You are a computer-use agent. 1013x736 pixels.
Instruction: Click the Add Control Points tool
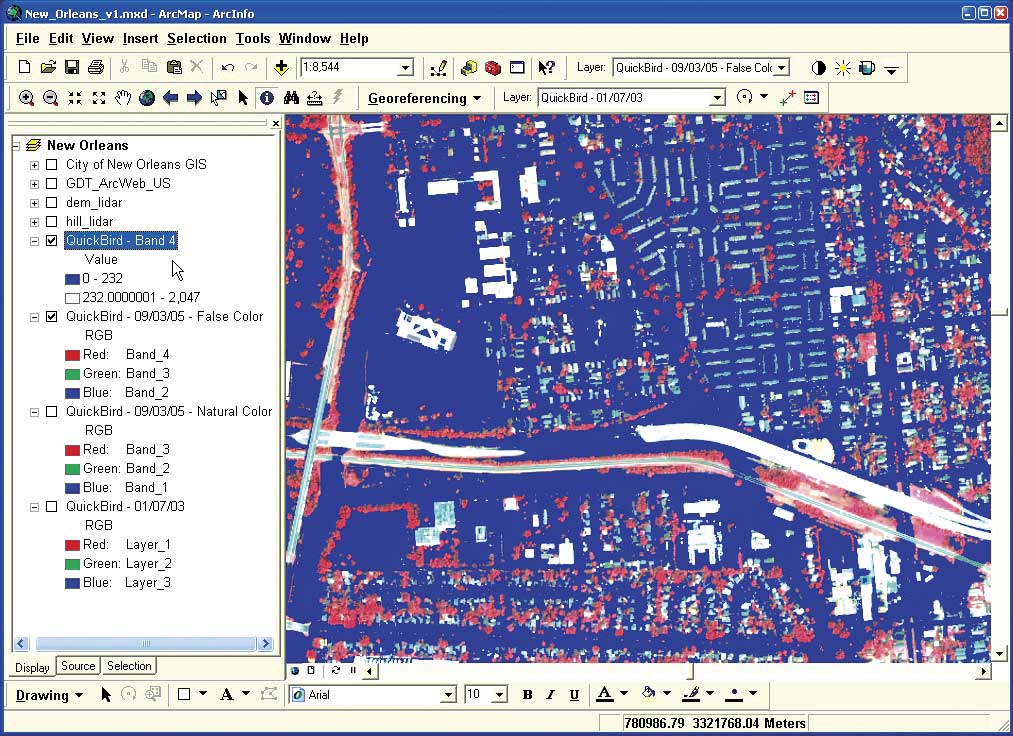pos(787,98)
